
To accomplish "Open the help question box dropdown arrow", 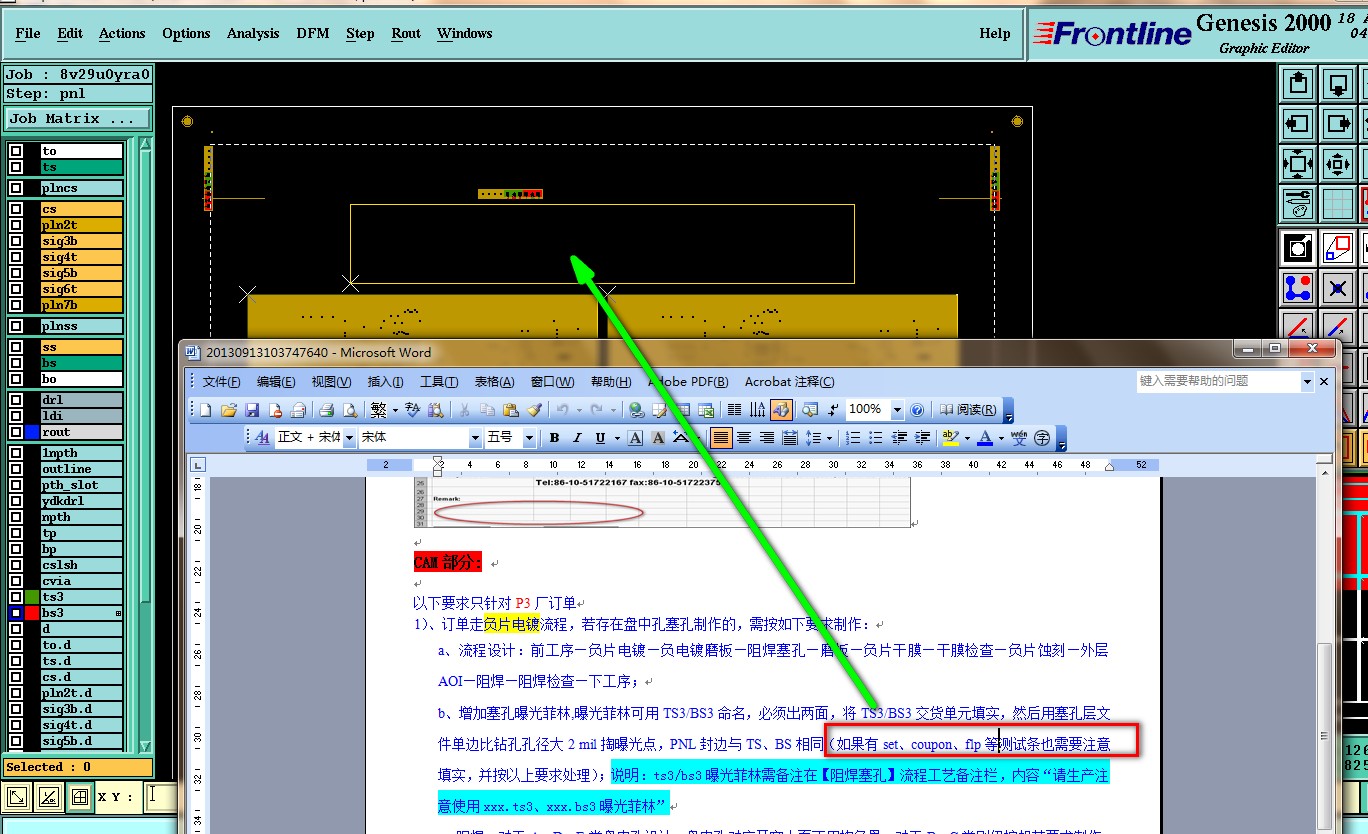I will 1307,381.
